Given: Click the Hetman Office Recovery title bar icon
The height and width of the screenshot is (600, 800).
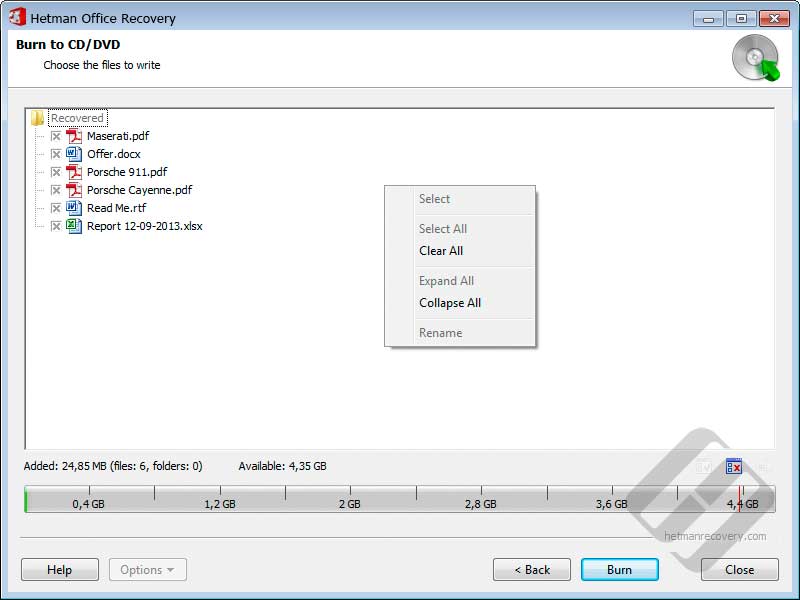Looking at the screenshot, I should (x=17, y=17).
